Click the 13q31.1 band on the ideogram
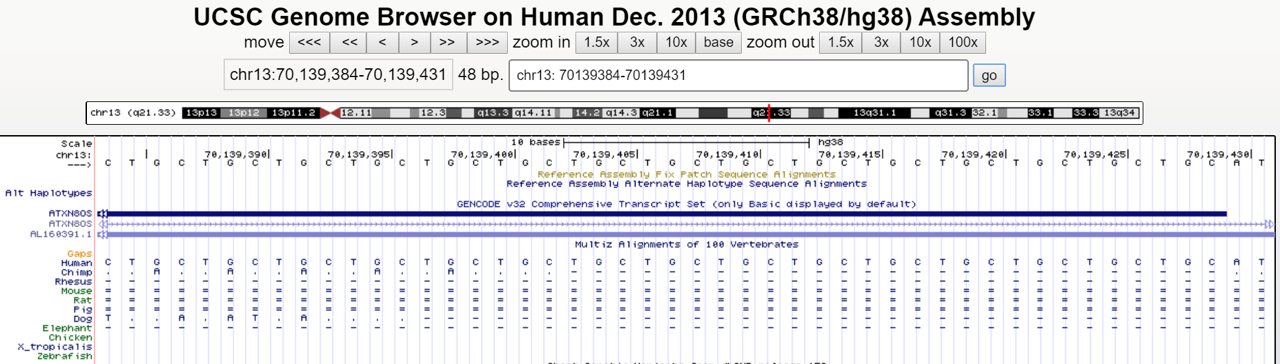1280x364 pixels. click(x=874, y=113)
